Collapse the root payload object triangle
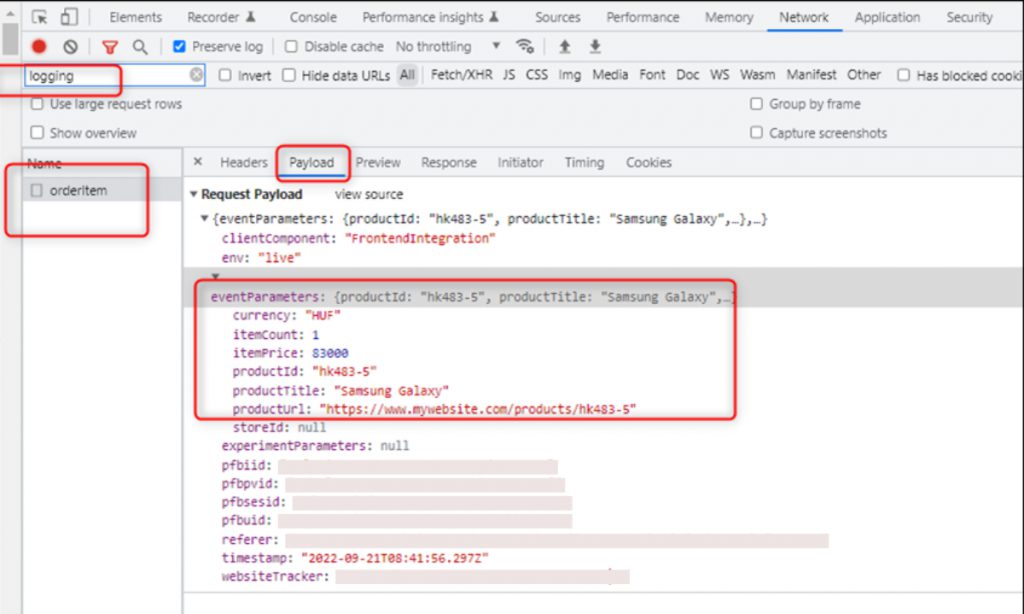Screen dimensions: 1024x614 [204, 219]
